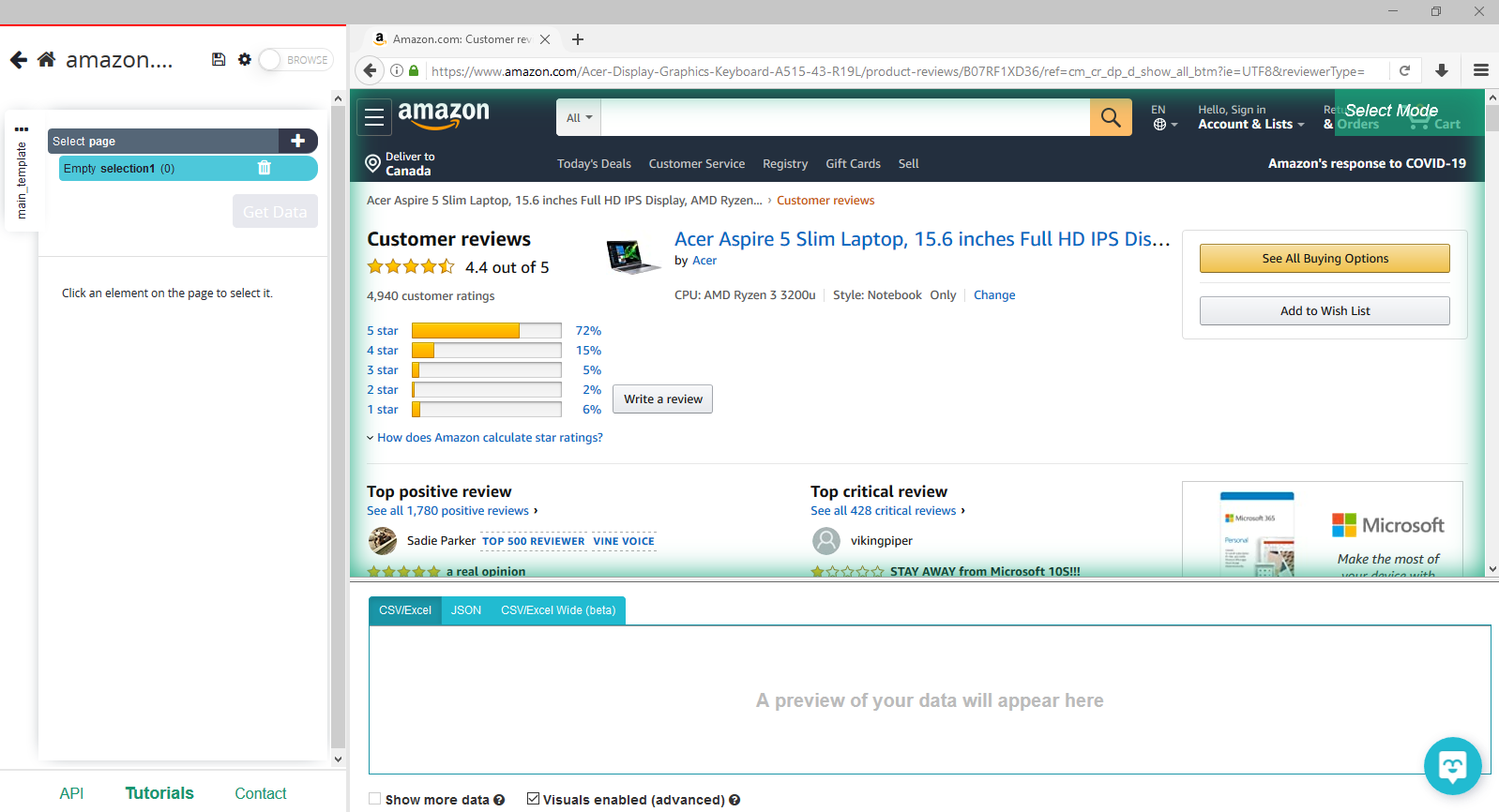
Task: Select the Select page command row
Action: point(163,141)
